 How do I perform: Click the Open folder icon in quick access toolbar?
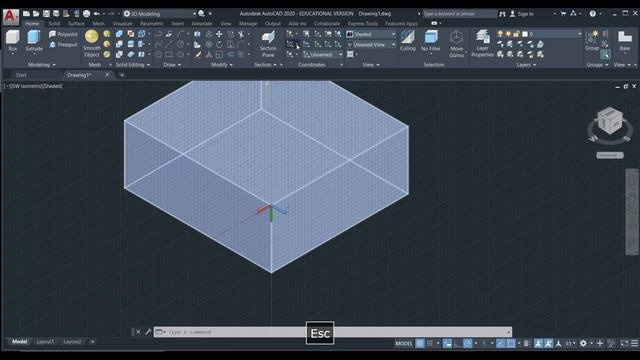pyautogui.click(x=36, y=14)
